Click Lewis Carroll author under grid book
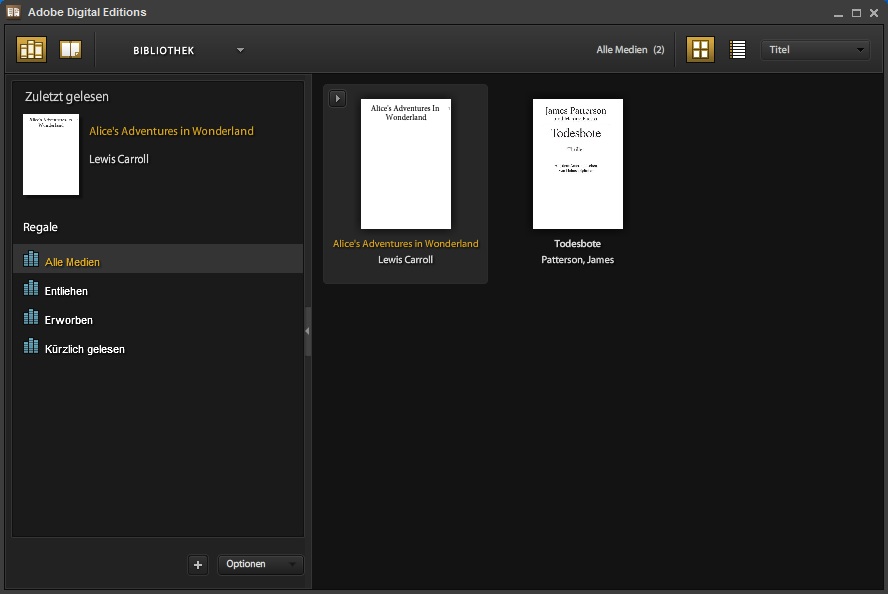This screenshot has width=888, height=594. point(405,259)
